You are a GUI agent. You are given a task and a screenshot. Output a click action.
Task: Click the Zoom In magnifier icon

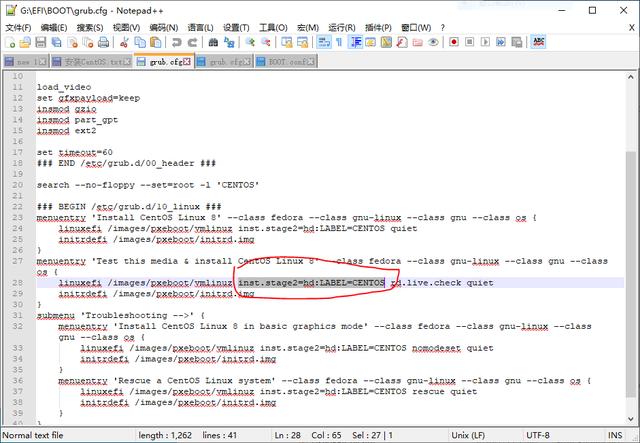click(x=249, y=42)
